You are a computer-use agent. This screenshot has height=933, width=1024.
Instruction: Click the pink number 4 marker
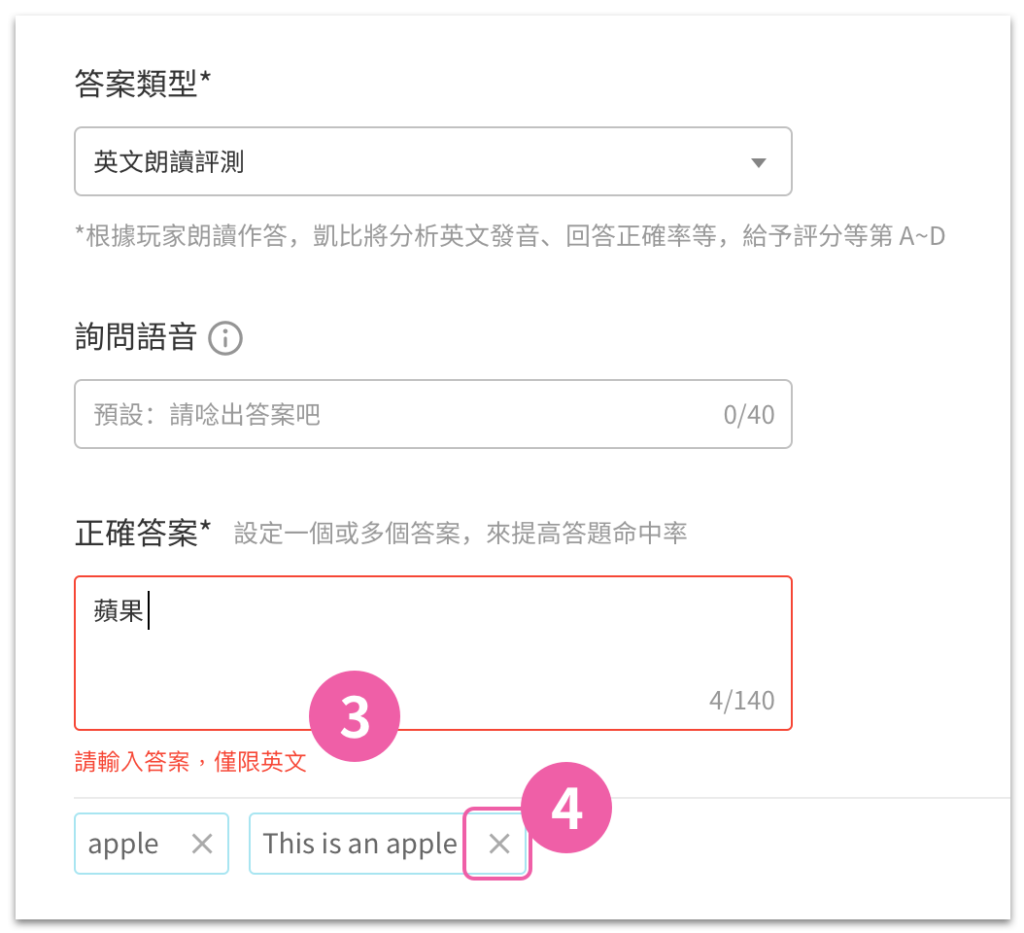click(566, 808)
